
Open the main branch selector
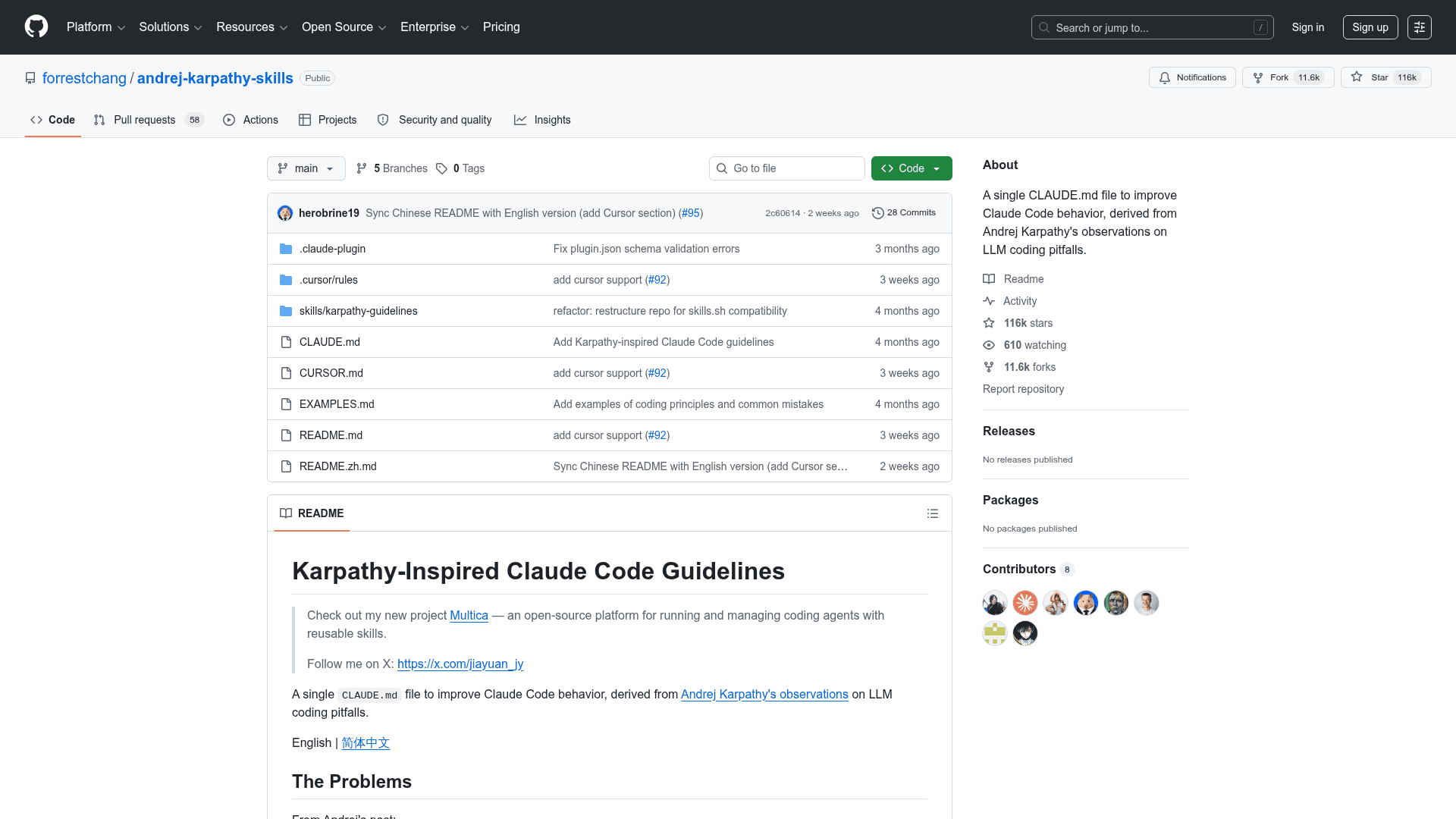point(306,168)
